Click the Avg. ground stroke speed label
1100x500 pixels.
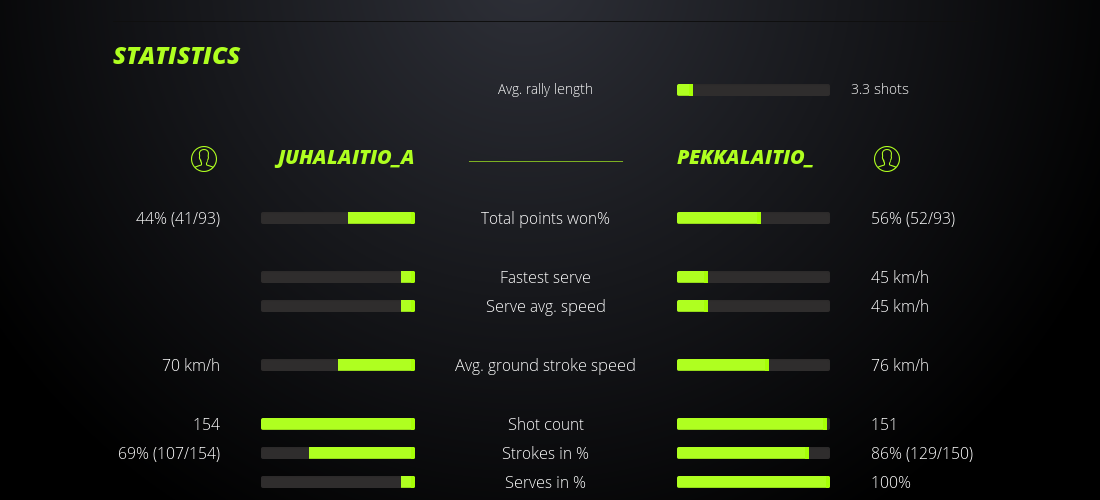[545, 365]
